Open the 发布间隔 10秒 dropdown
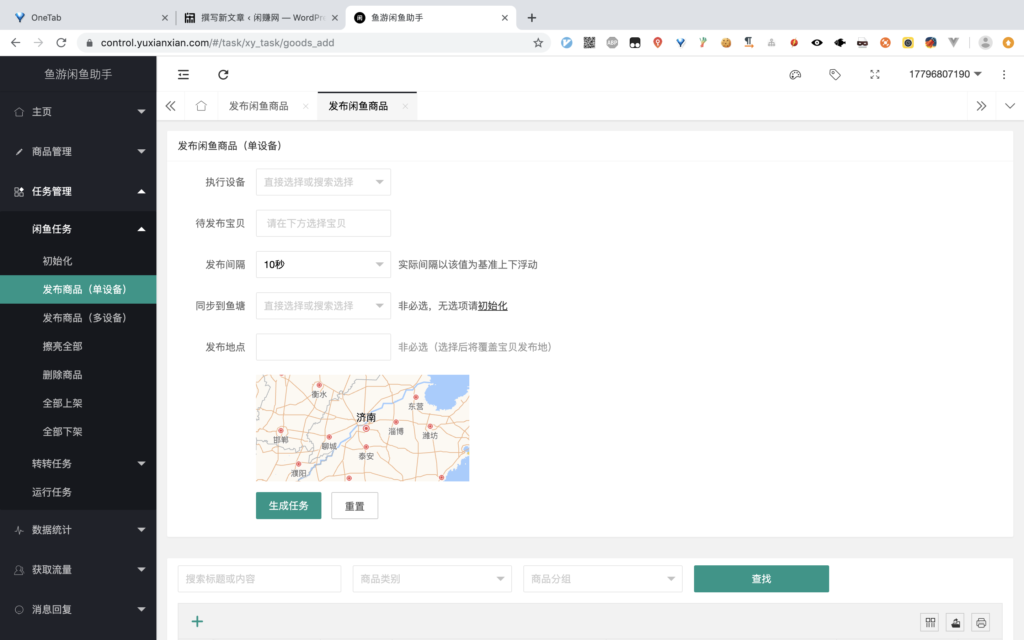This screenshot has width=1024, height=640. pos(323,265)
